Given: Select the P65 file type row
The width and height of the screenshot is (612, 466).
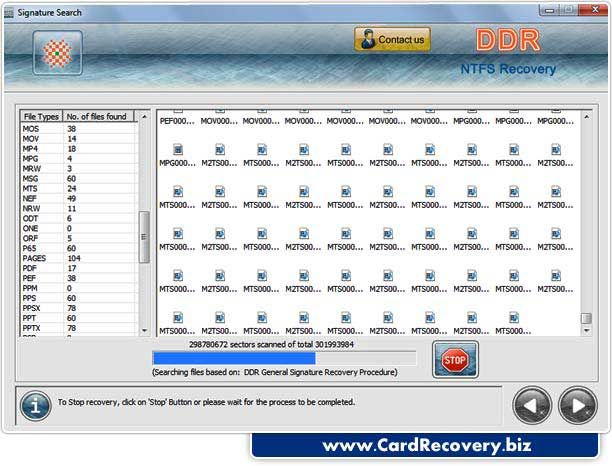Looking at the screenshot, I should 79,248.
